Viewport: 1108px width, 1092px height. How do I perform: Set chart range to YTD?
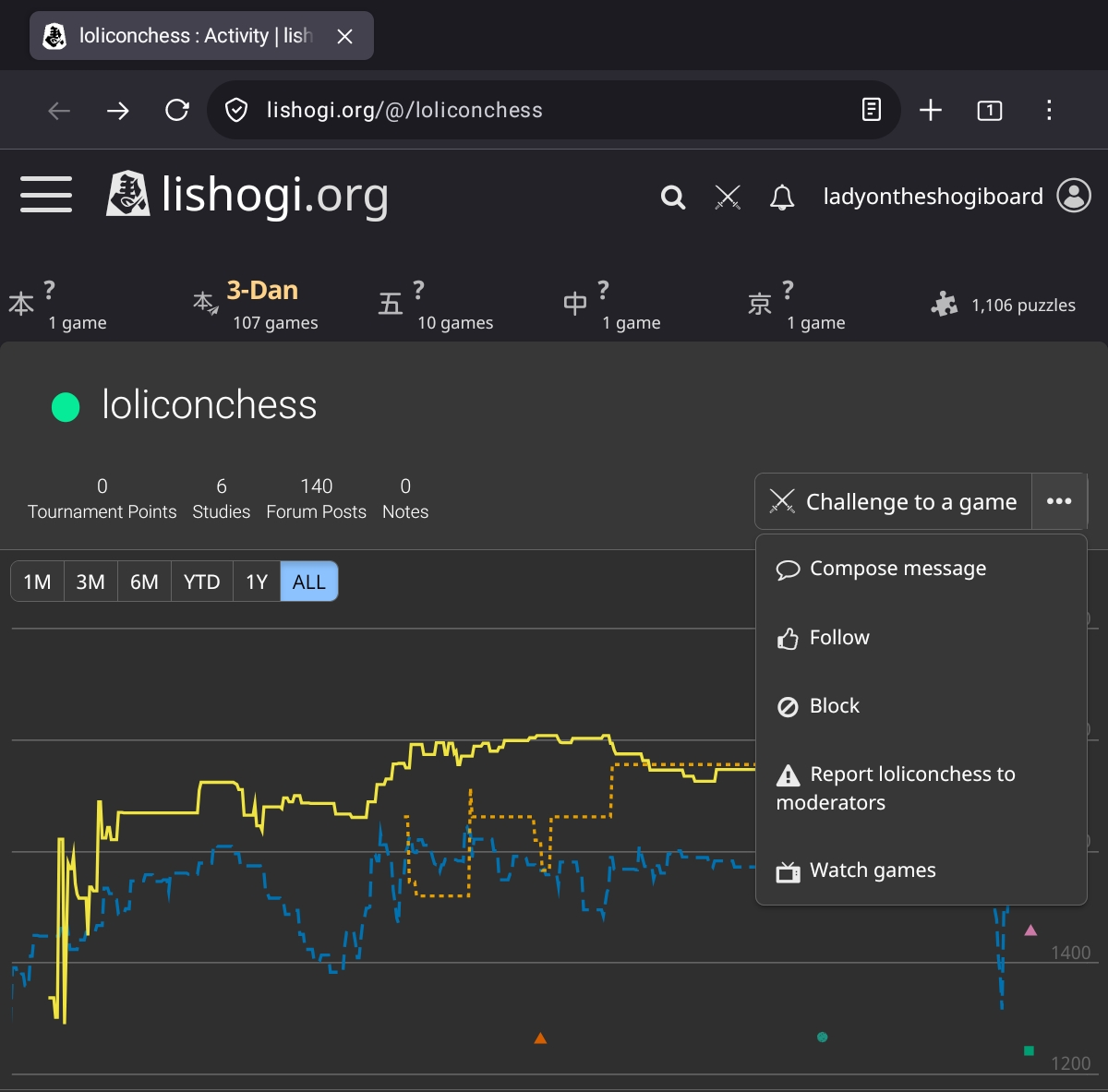(201, 582)
